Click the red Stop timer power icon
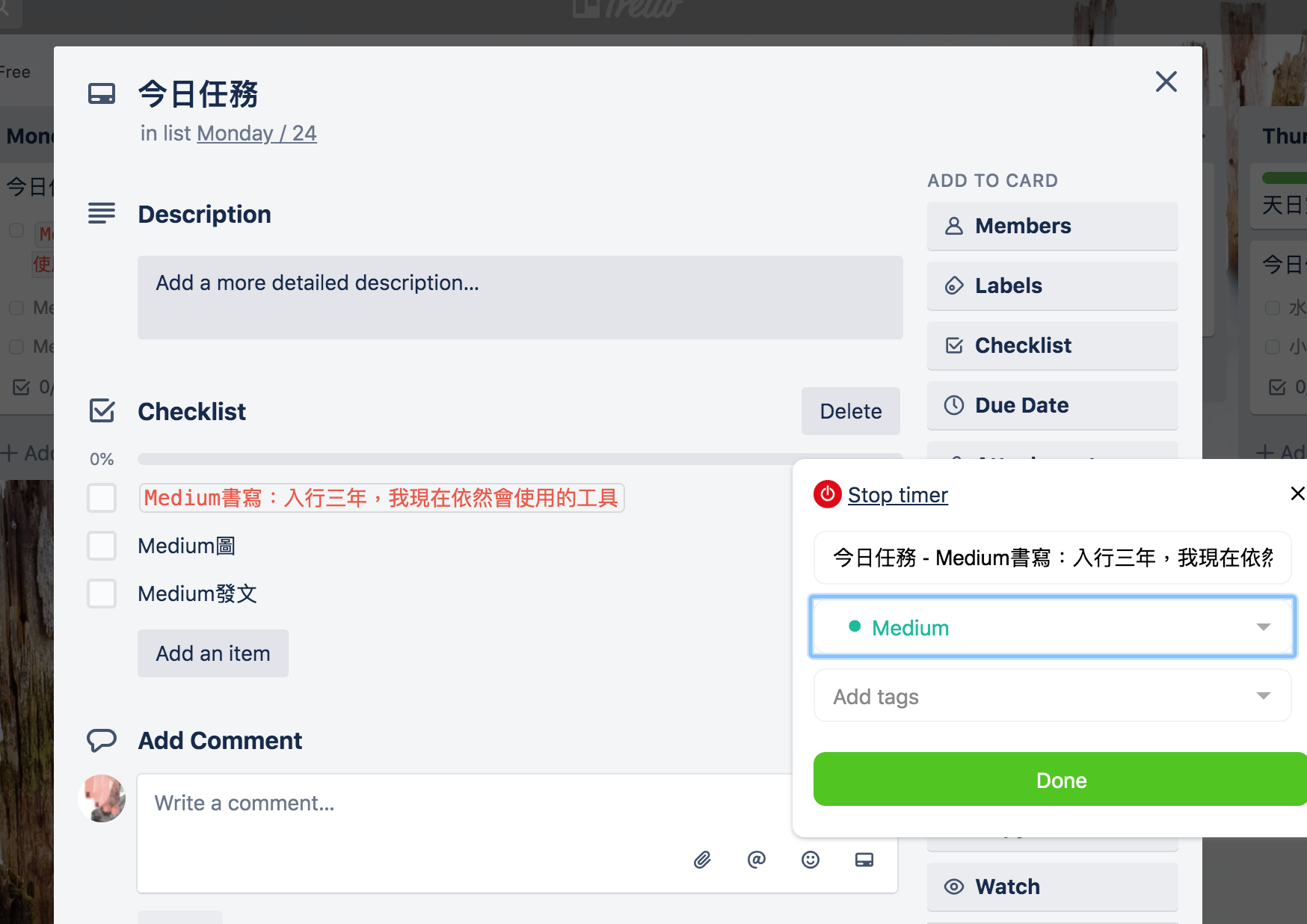The width and height of the screenshot is (1307, 924). pos(828,494)
